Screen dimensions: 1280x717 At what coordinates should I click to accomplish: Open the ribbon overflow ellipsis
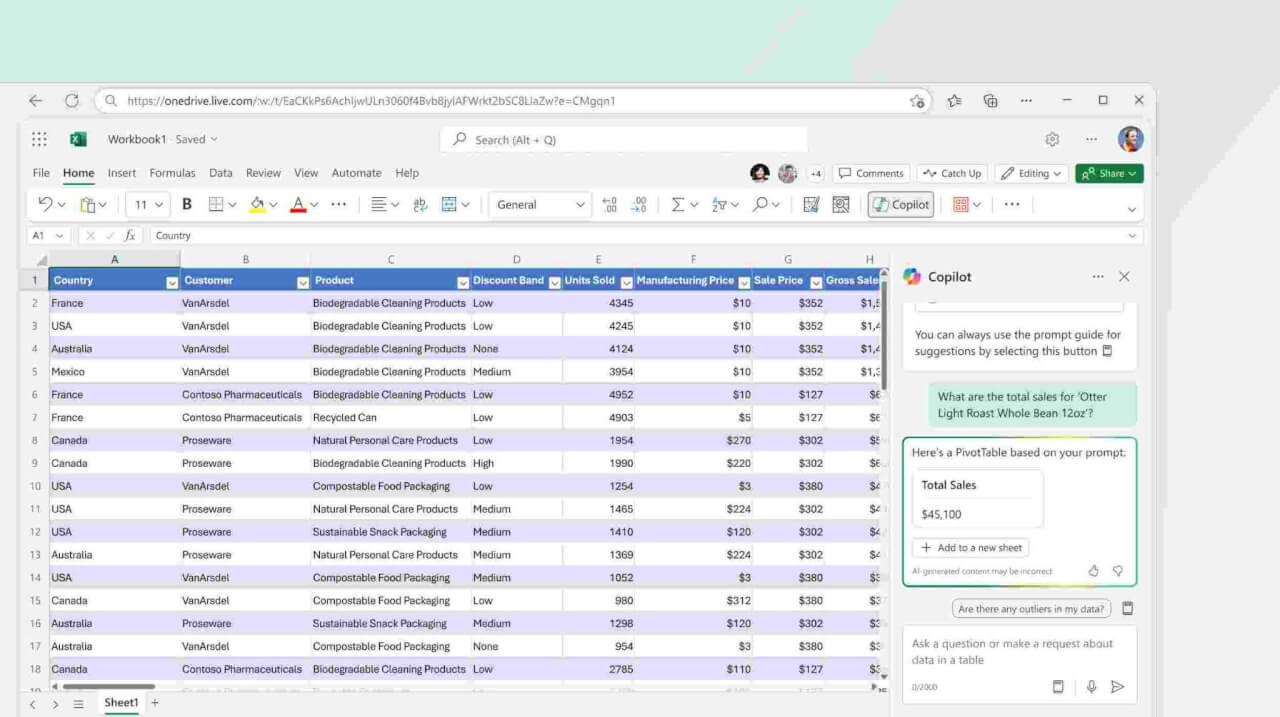[1012, 204]
